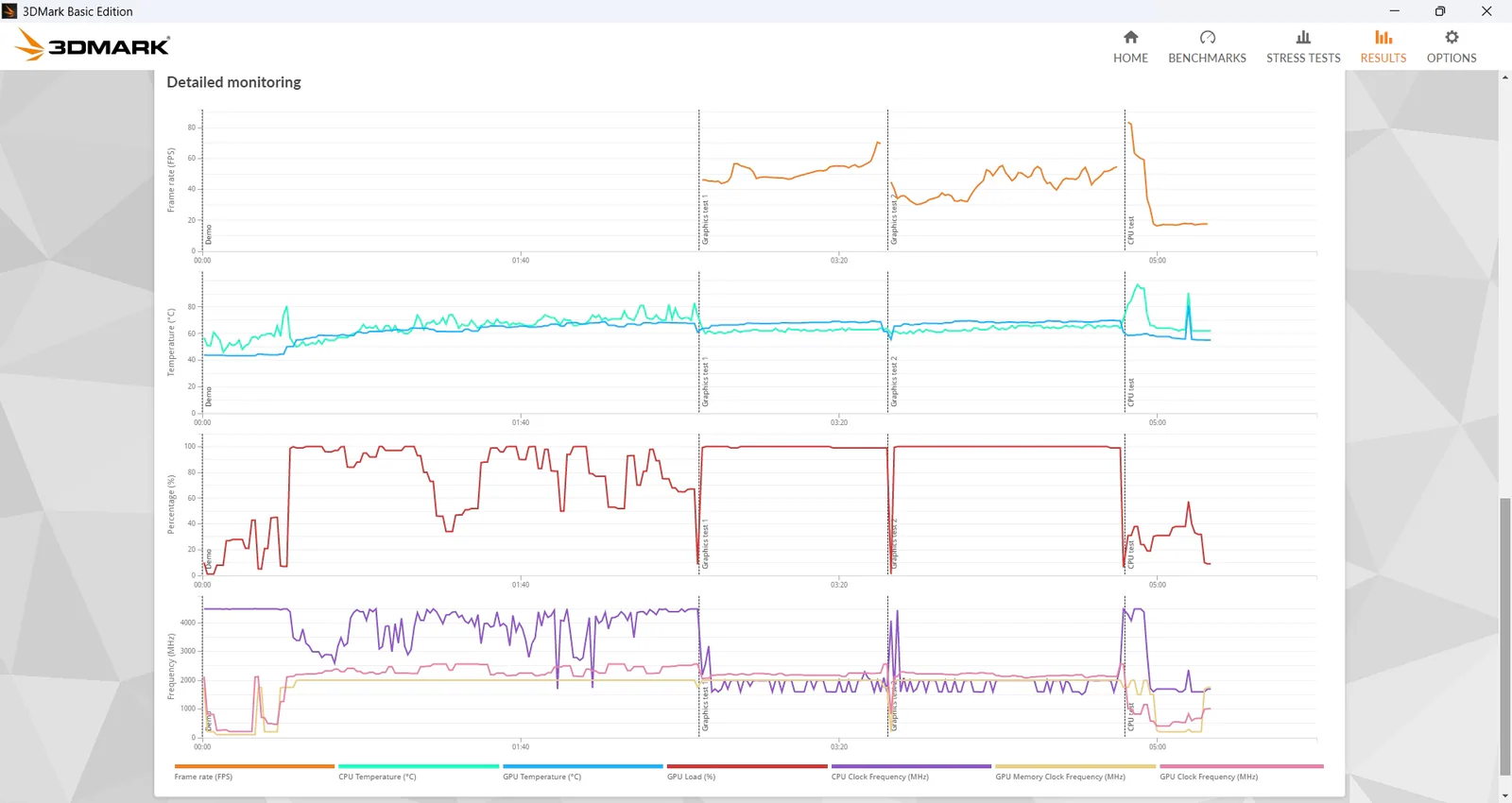Click the GPU Clock Frequency pink legend bar
1512x803 pixels.
[1242, 766]
